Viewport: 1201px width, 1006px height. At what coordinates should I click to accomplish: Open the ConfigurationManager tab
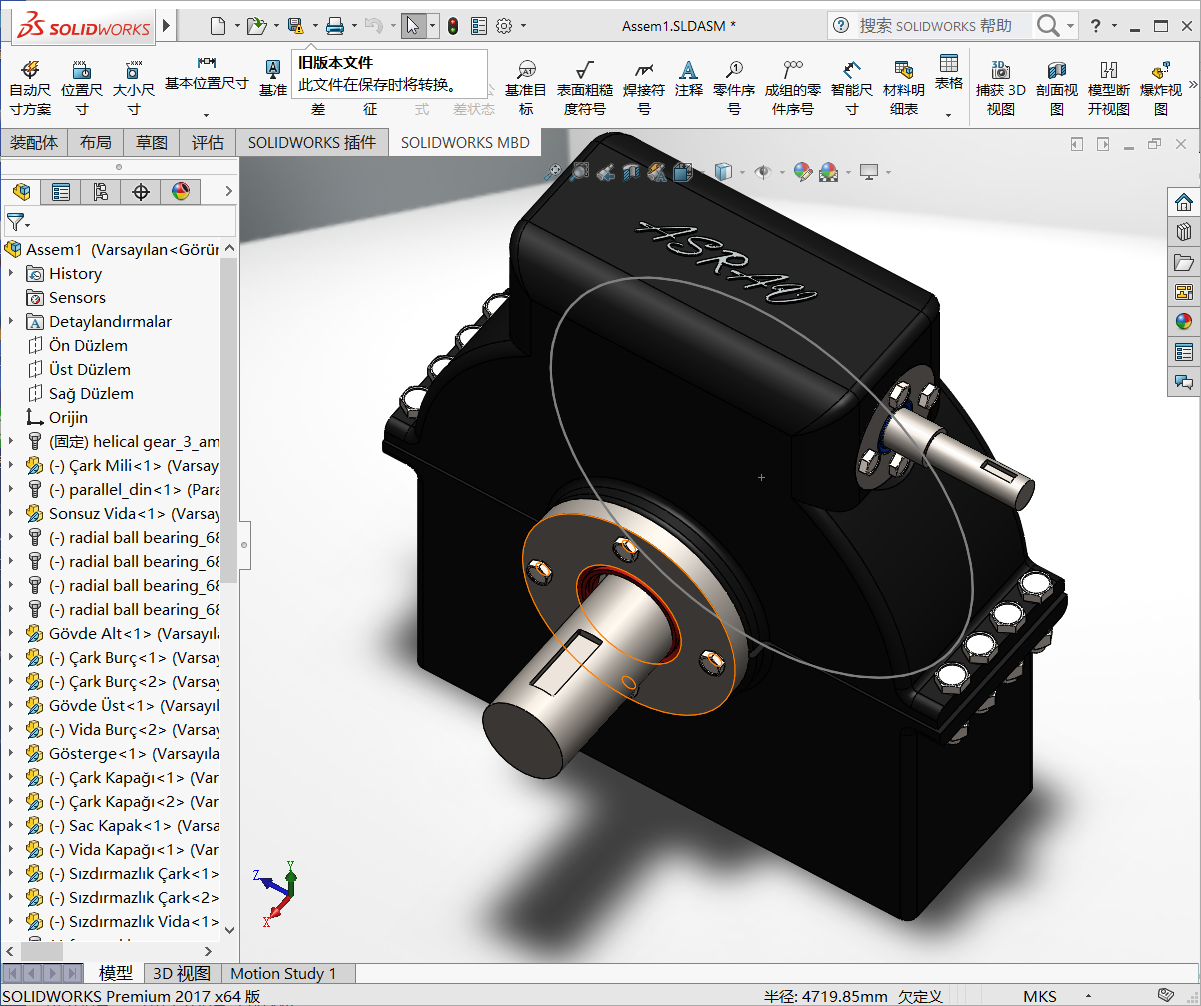[101, 192]
